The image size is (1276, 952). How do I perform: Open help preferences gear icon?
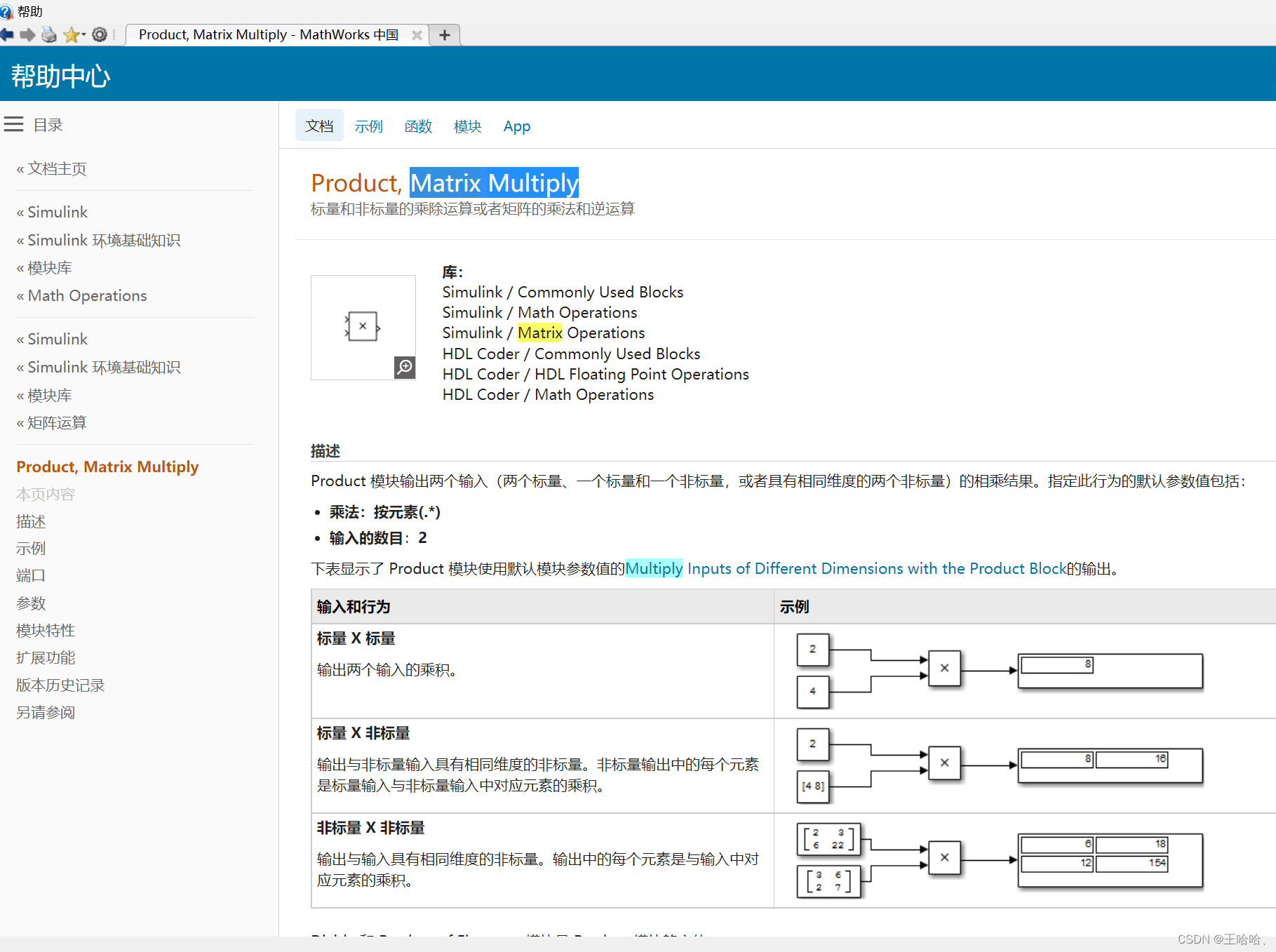[x=100, y=34]
